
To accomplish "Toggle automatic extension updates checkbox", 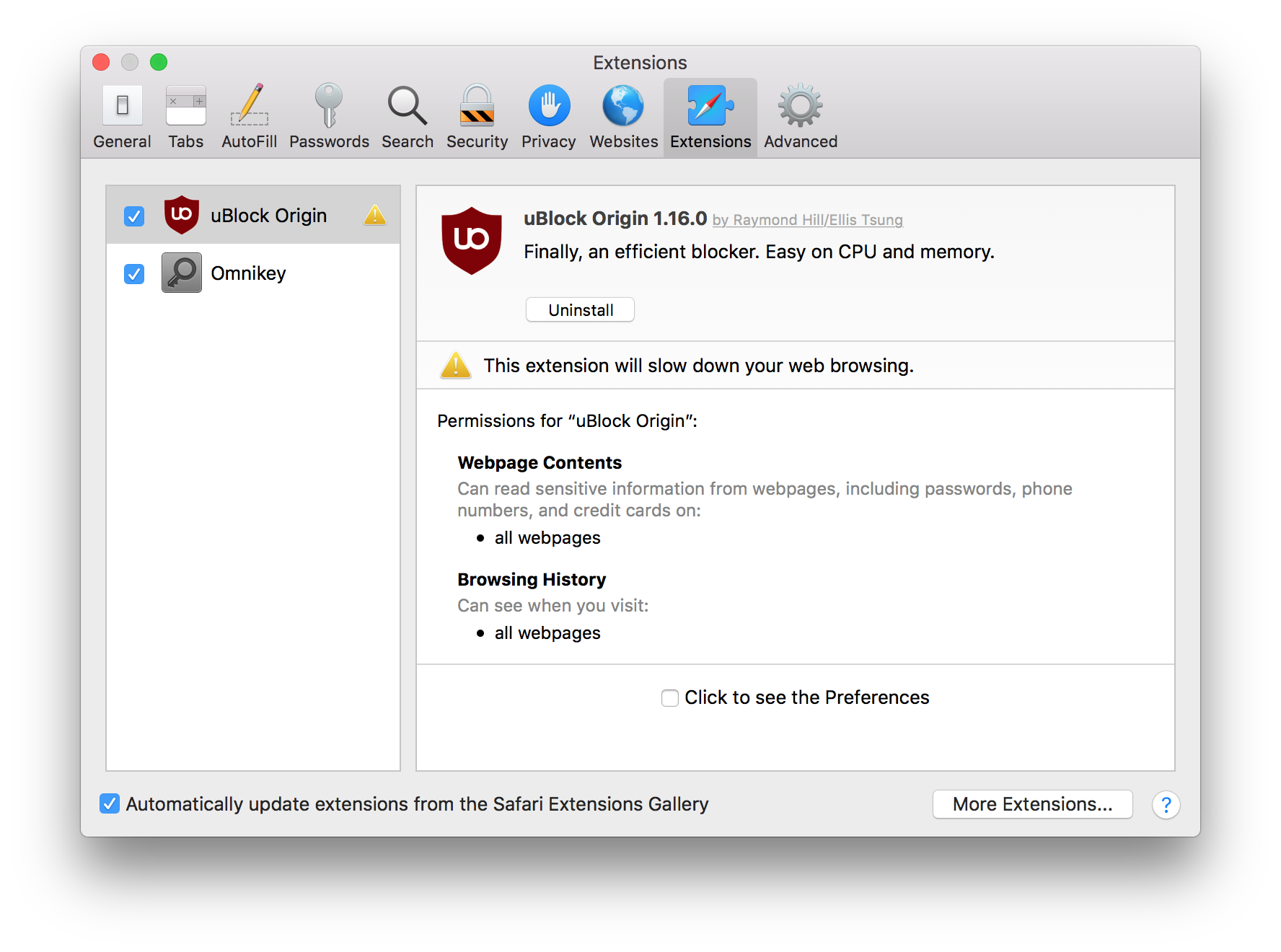I will [110, 803].
